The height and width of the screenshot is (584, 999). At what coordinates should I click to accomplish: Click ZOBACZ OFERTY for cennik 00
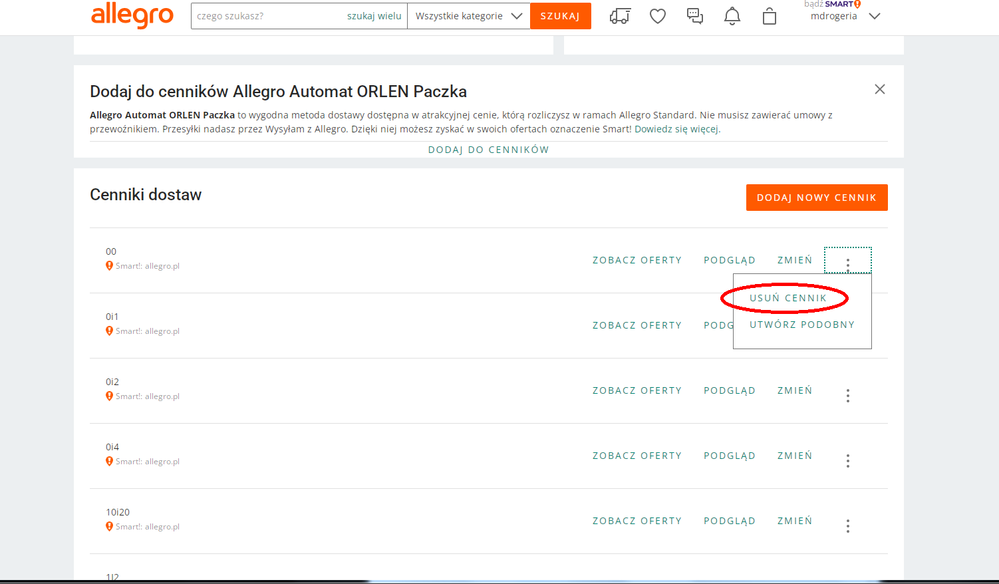click(x=637, y=260)
